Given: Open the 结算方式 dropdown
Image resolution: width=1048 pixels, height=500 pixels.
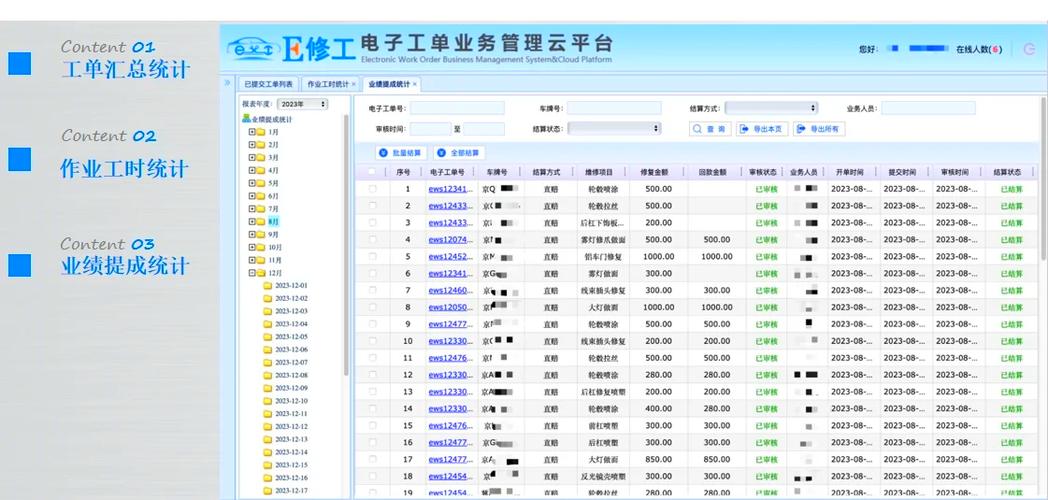Looking at the screenshot, I should (x=771, y=108).
